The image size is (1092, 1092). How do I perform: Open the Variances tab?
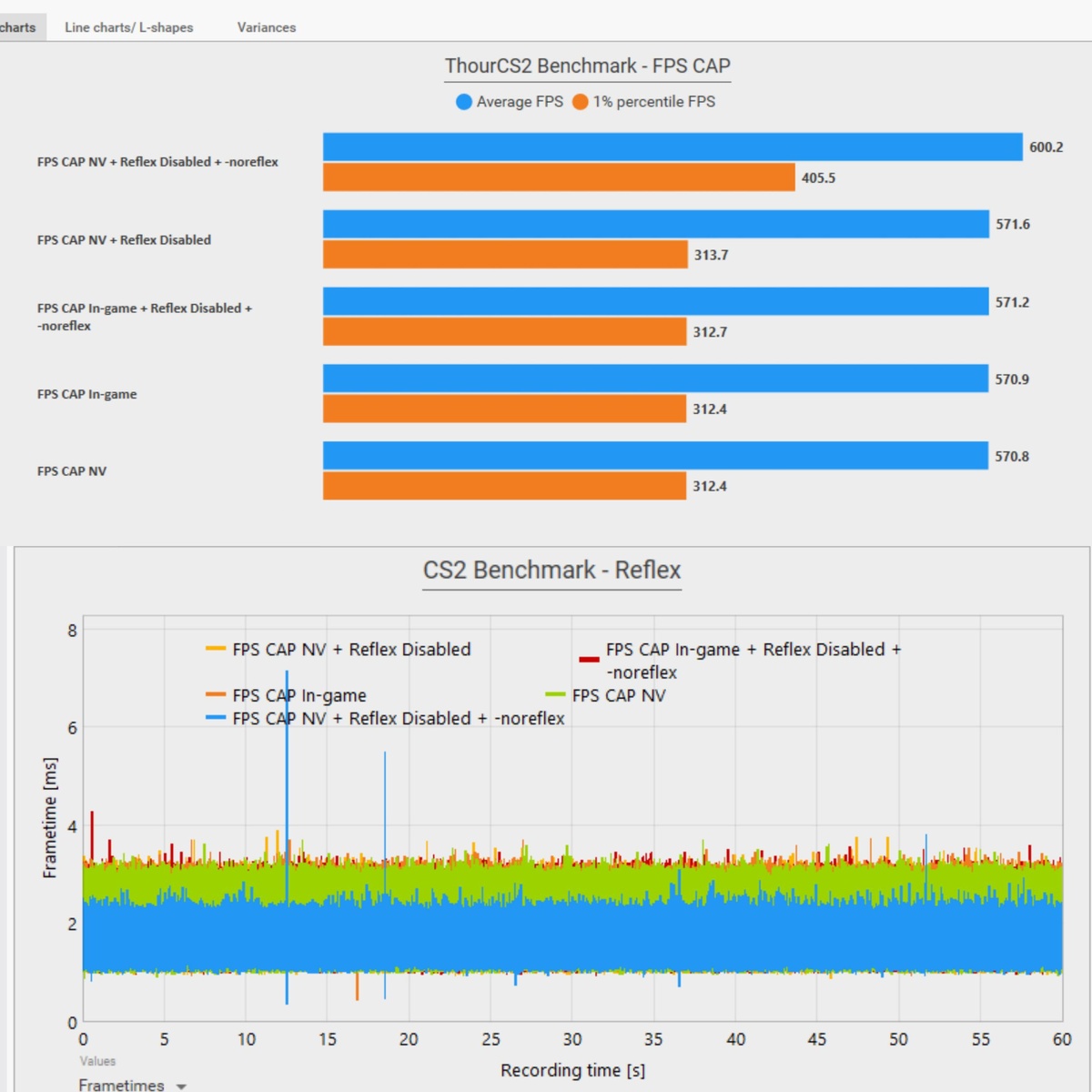pos(267,27)
